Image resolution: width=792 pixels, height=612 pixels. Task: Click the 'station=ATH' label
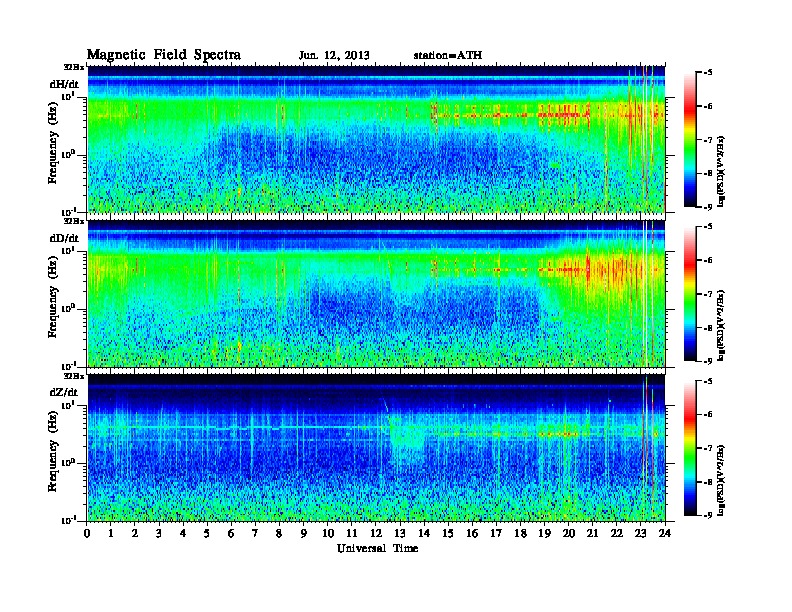click(x=448, y=55)
